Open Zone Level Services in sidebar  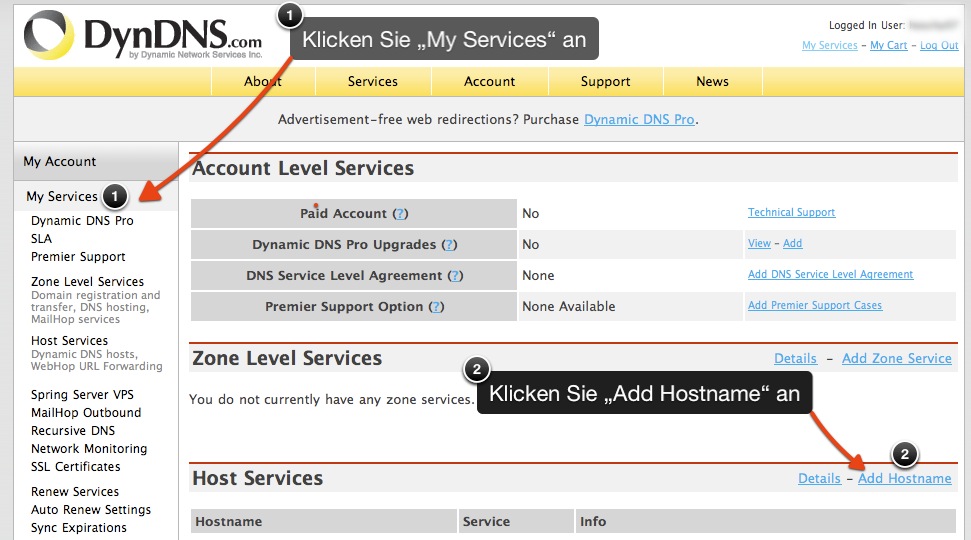[87, 282]
